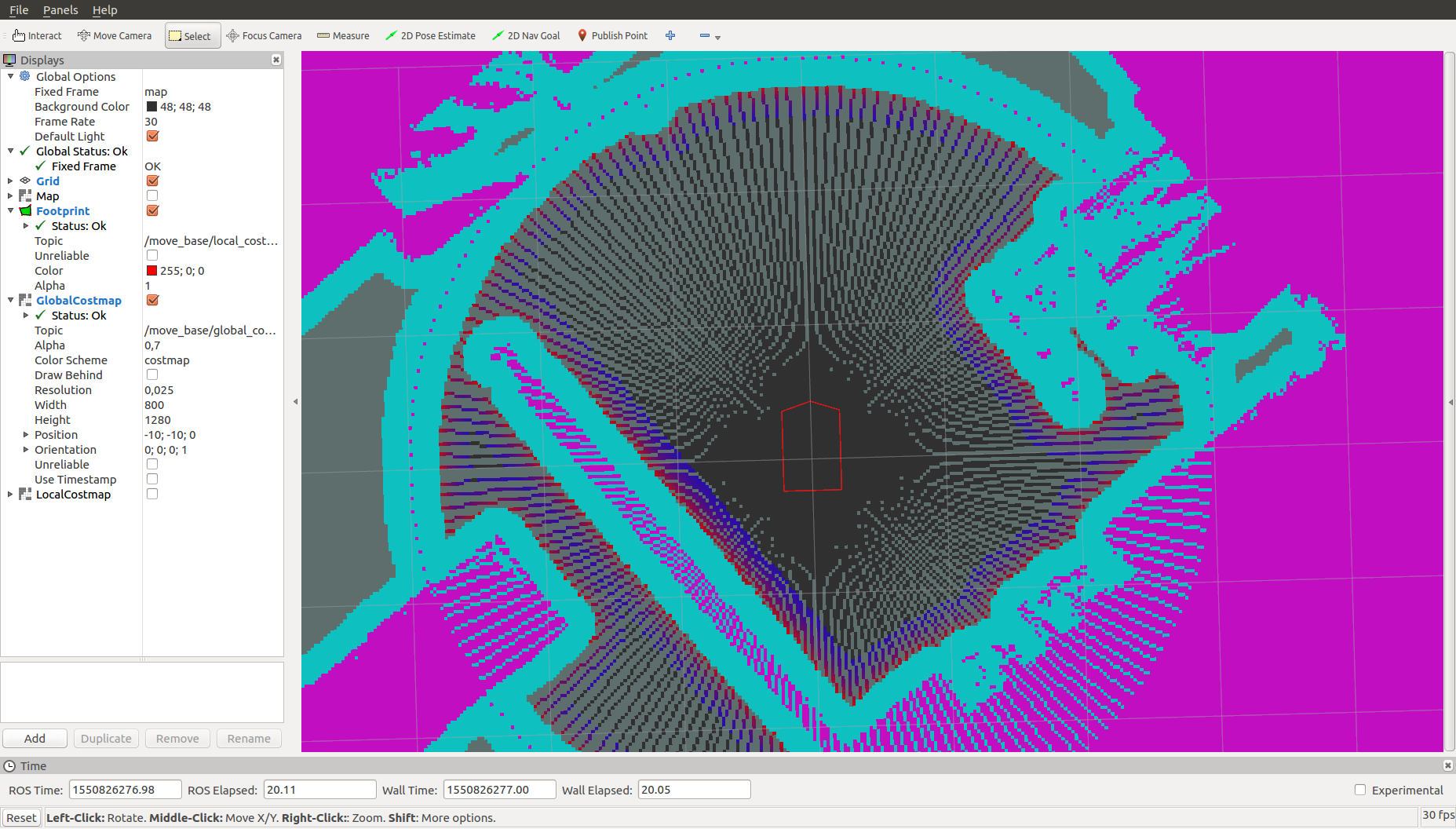The height and width of the screenshot is (829, 1456).
Task: Click the Background Color swatch
Action: (x=151, y=106)
